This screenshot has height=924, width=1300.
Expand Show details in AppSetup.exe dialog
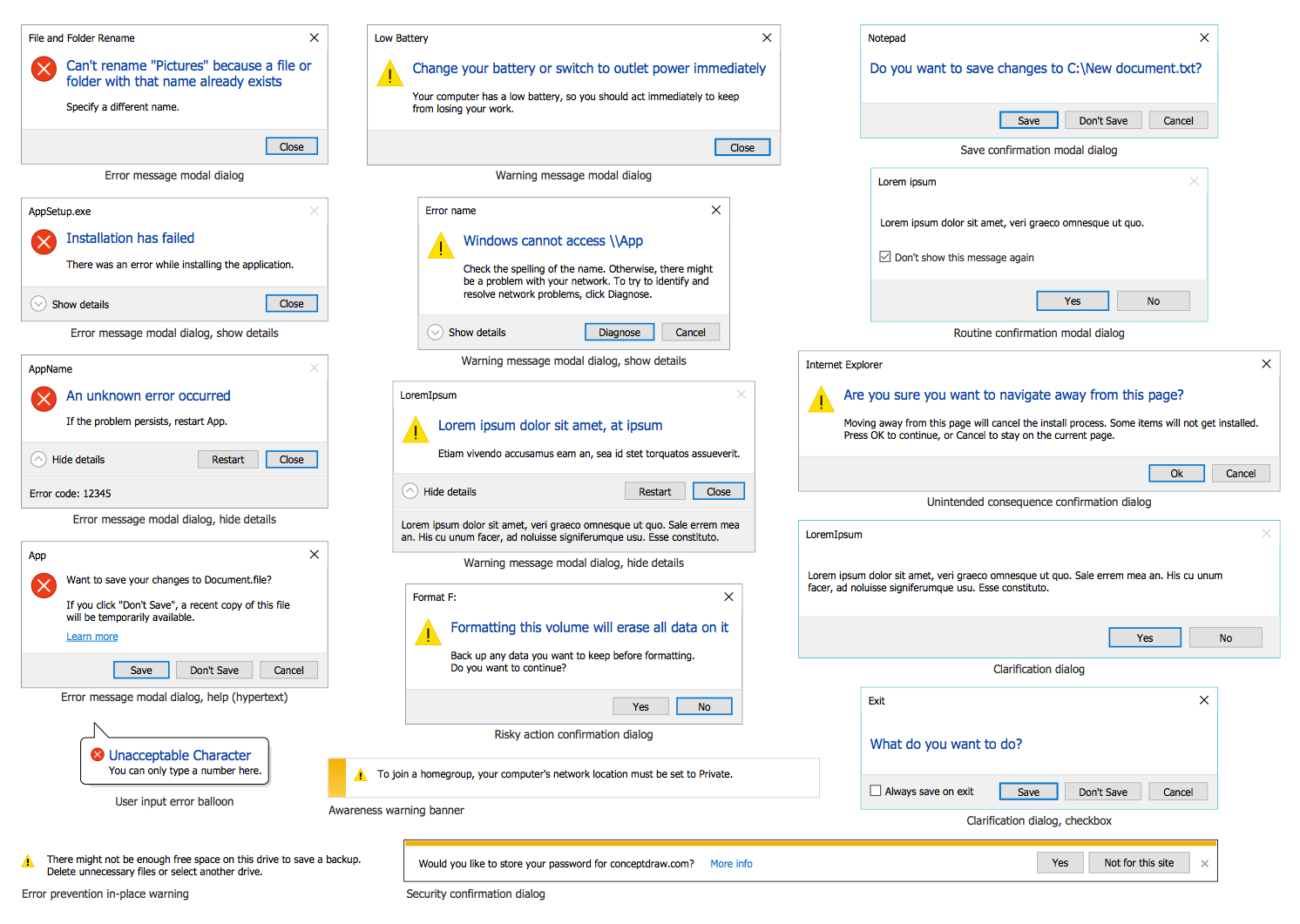[x=38, y=304]
